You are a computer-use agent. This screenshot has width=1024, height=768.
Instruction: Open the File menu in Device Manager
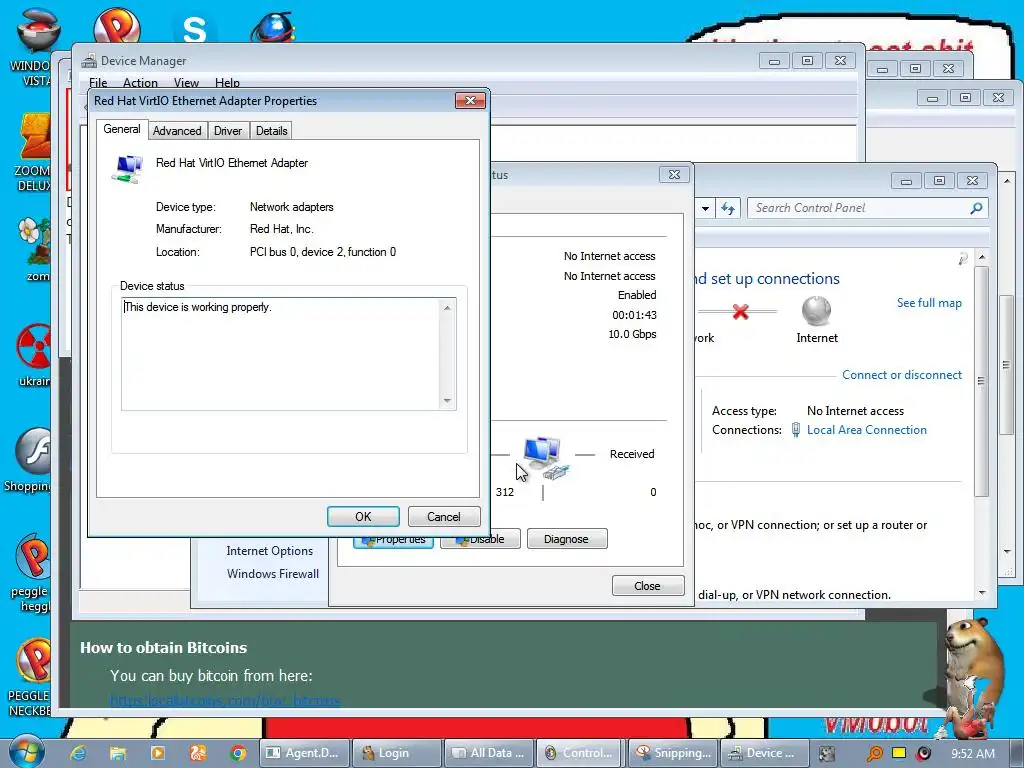(98, 83)
